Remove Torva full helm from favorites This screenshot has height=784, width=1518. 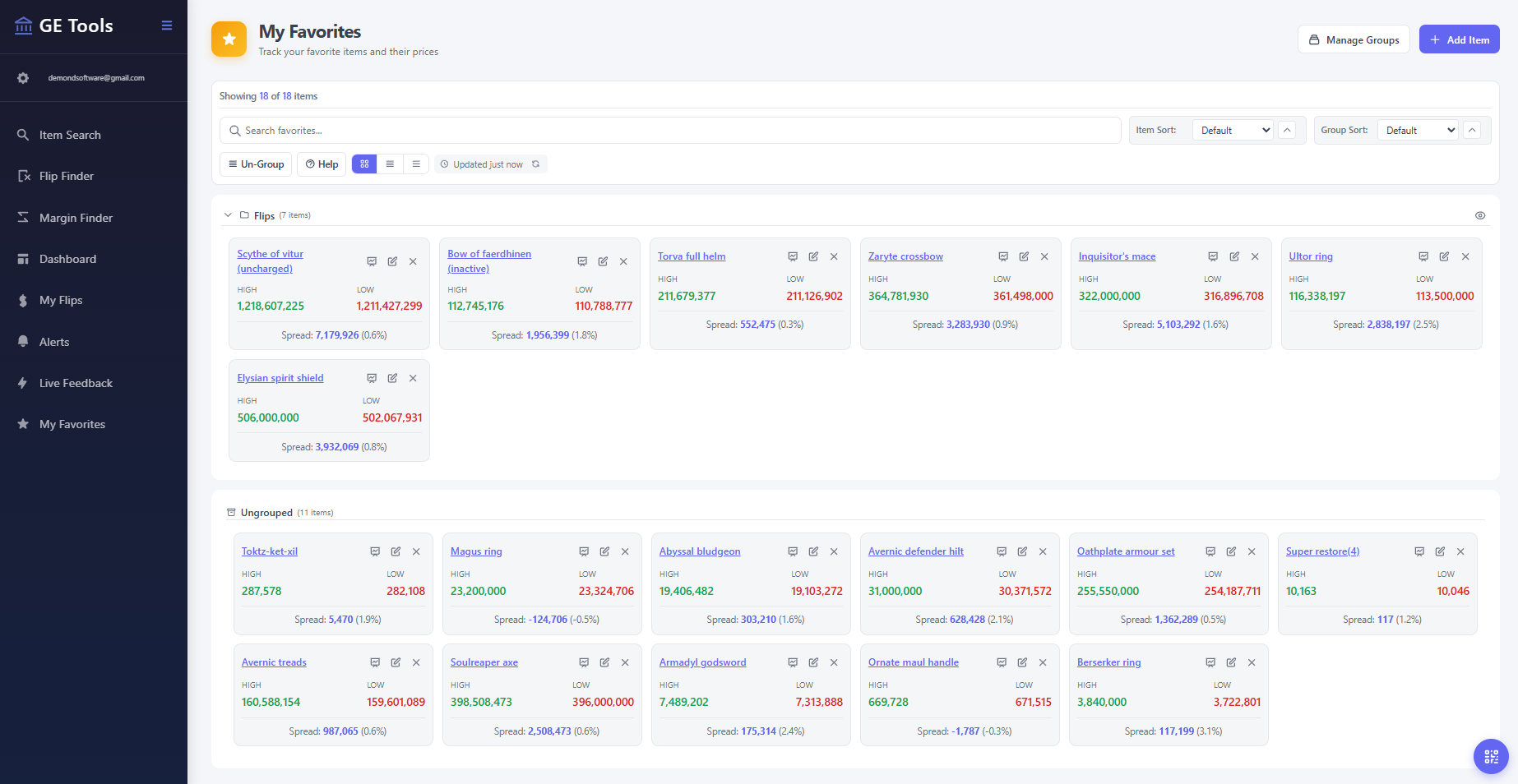[x=834, y=256]
